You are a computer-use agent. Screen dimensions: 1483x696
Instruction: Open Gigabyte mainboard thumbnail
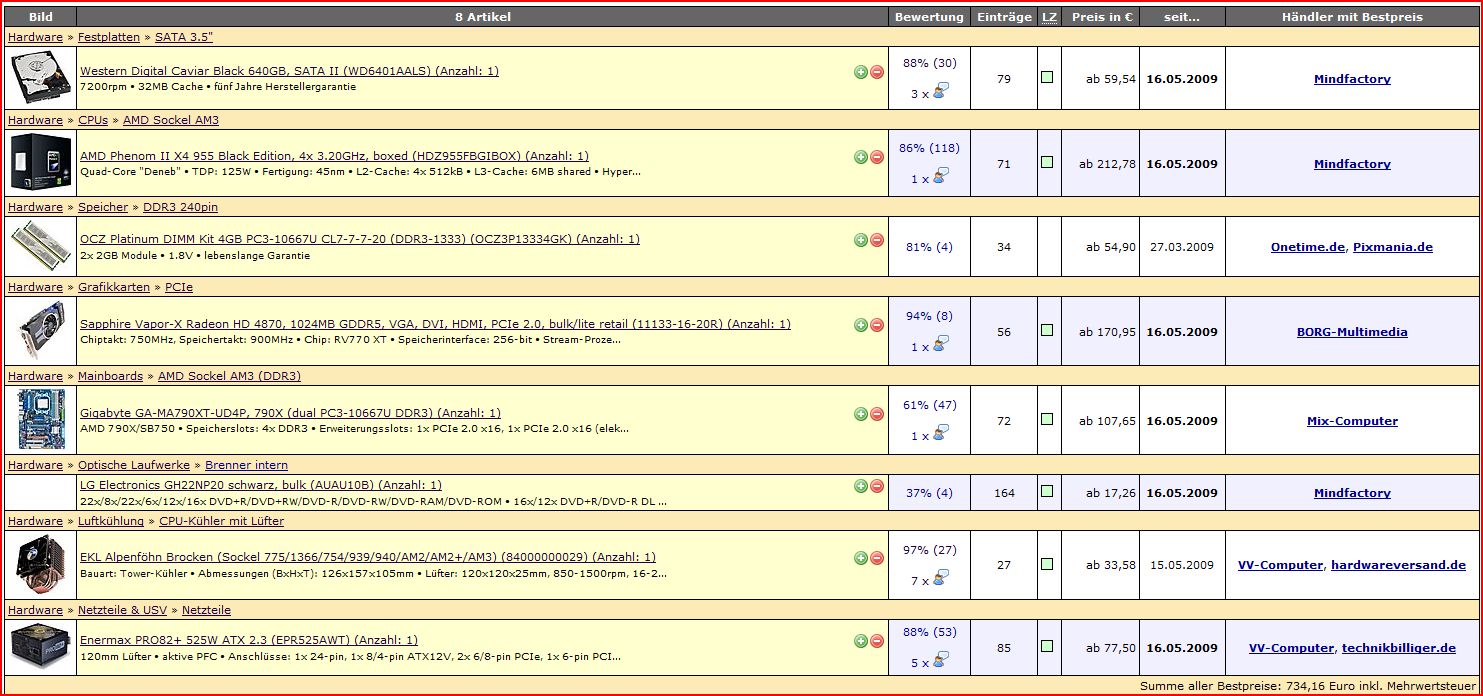tap(41, 420)
